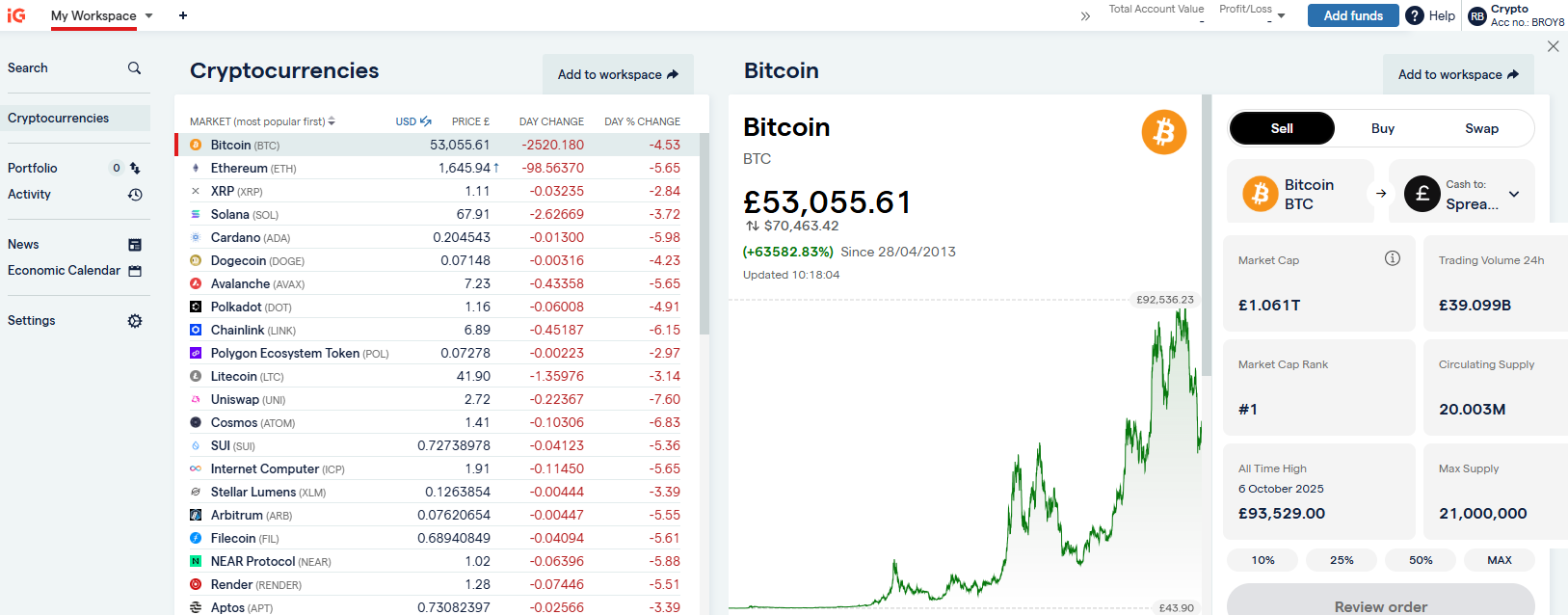Click the Ethereum coin icon in list
This screenshot has width=1568, height=615.
[196, 169]
